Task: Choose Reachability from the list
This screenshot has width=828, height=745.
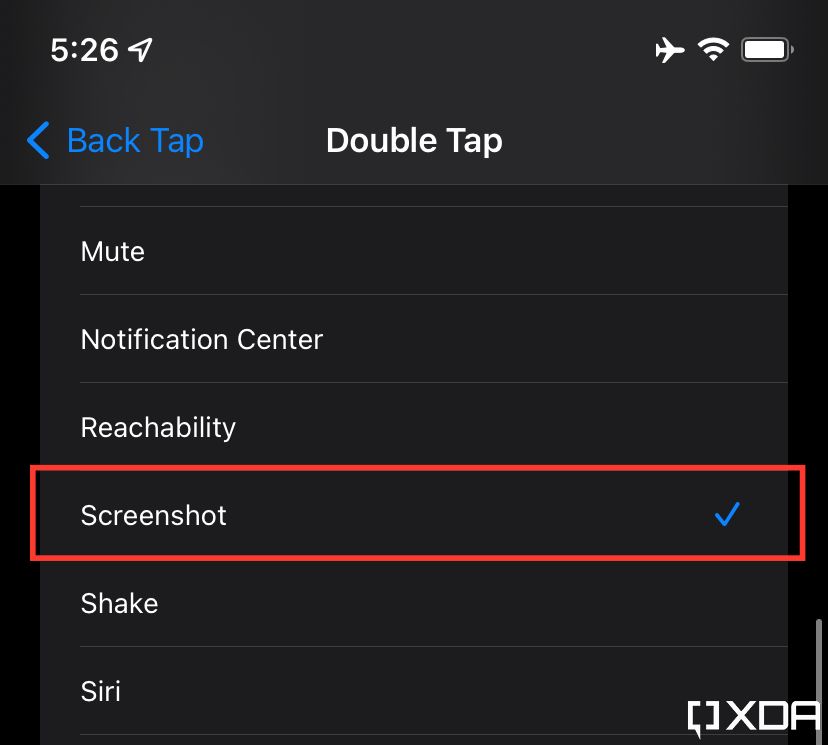Action: click(x=158, y=427)
